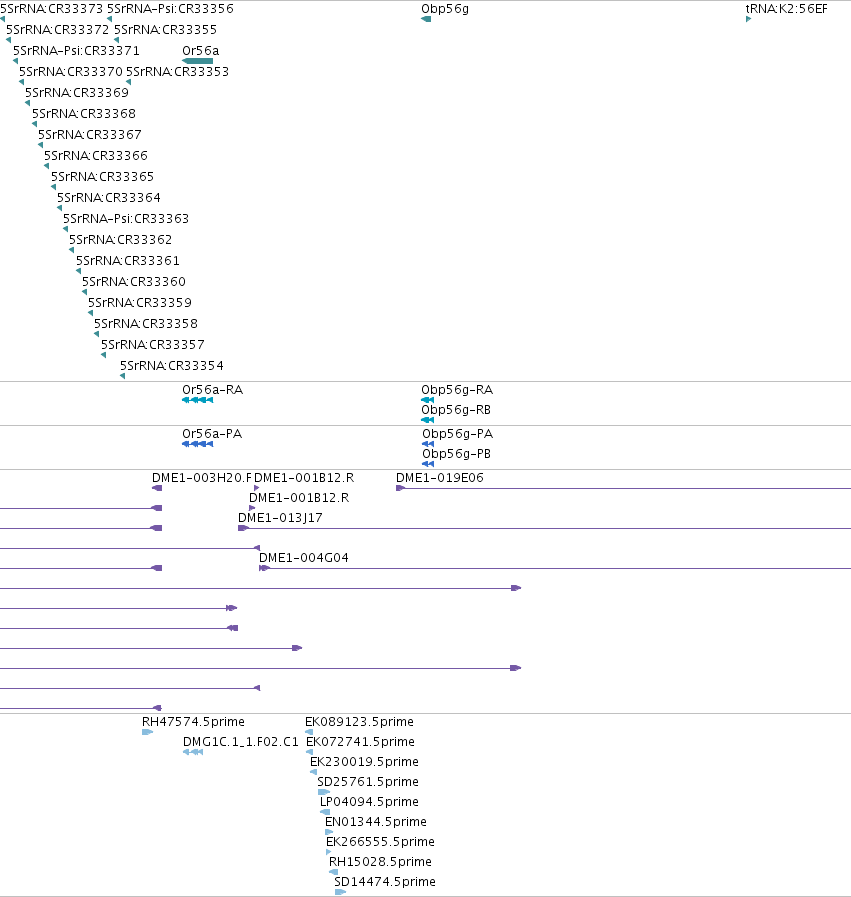Select the SD14474.5prime EST label
This screenshot has height=897, width=851.
pyautogui.click(x=385, y=882)
